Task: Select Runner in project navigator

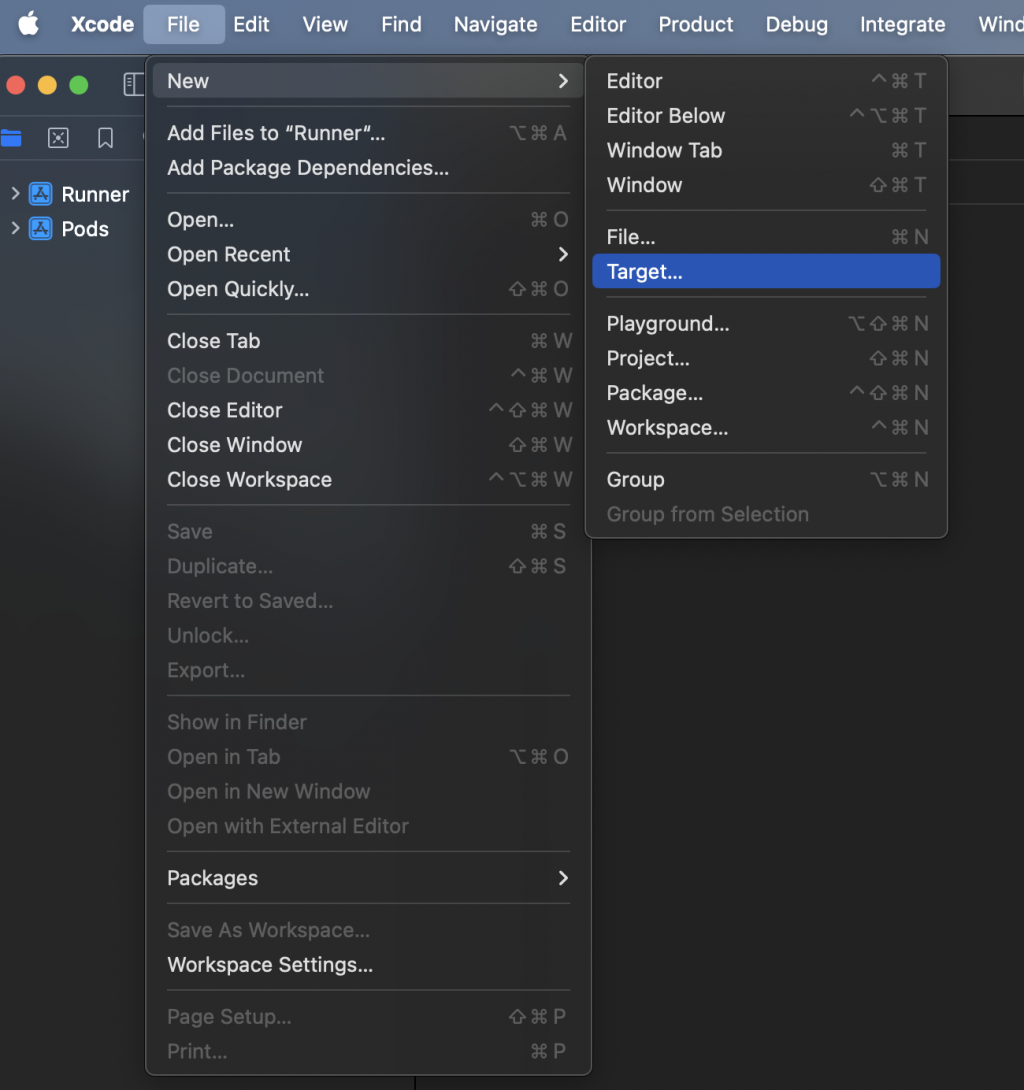Action: coord(95,194)
